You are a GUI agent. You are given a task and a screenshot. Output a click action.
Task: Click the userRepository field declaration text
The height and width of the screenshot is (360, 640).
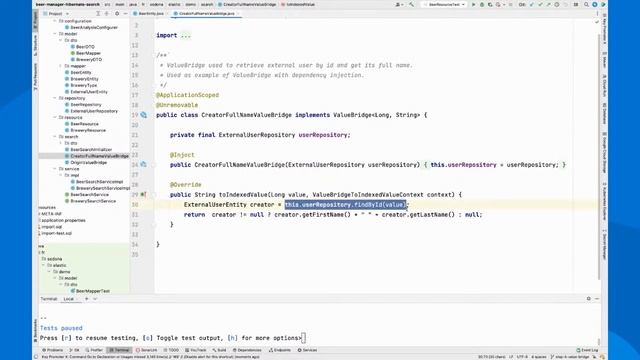324,135
